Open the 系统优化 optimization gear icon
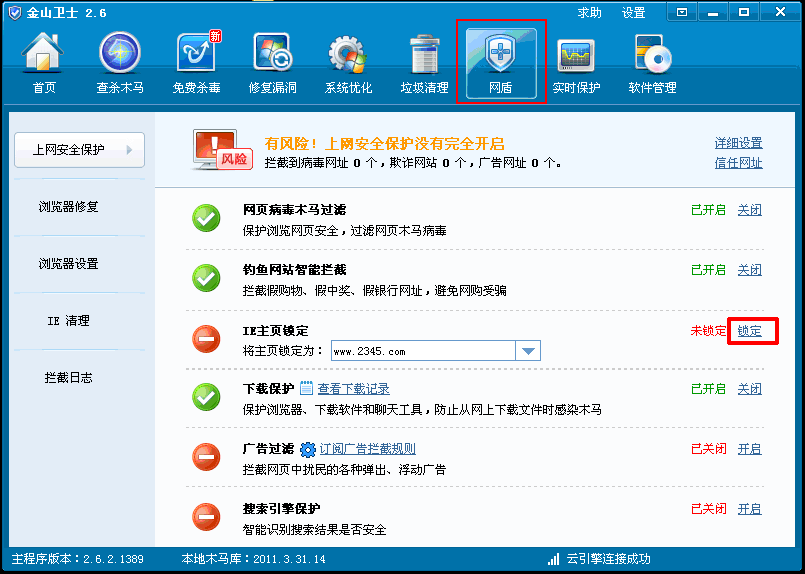Viewport: 805px width, 574px height. tap(348, 54)
